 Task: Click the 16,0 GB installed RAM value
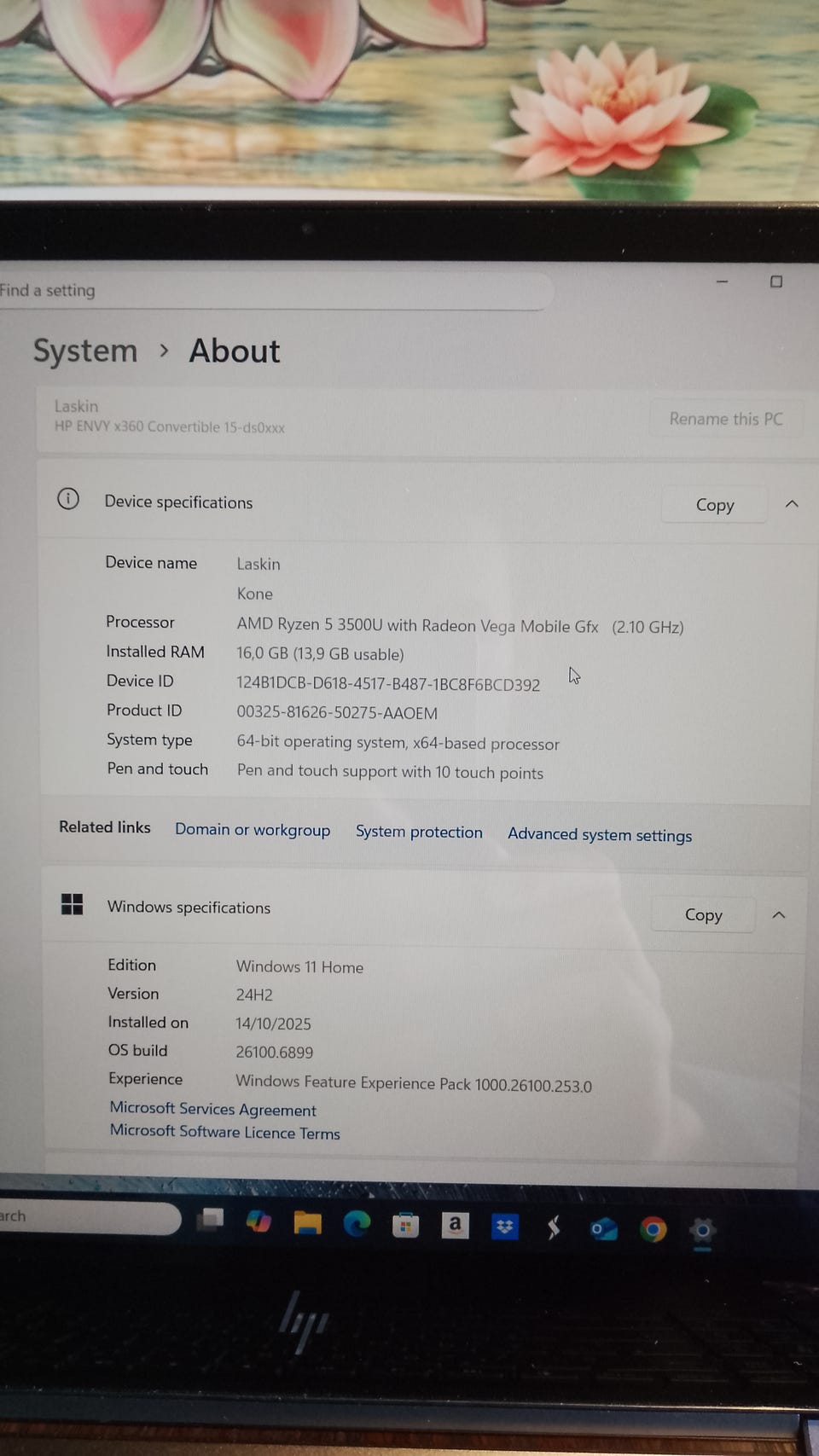click(x=320, y=654)
